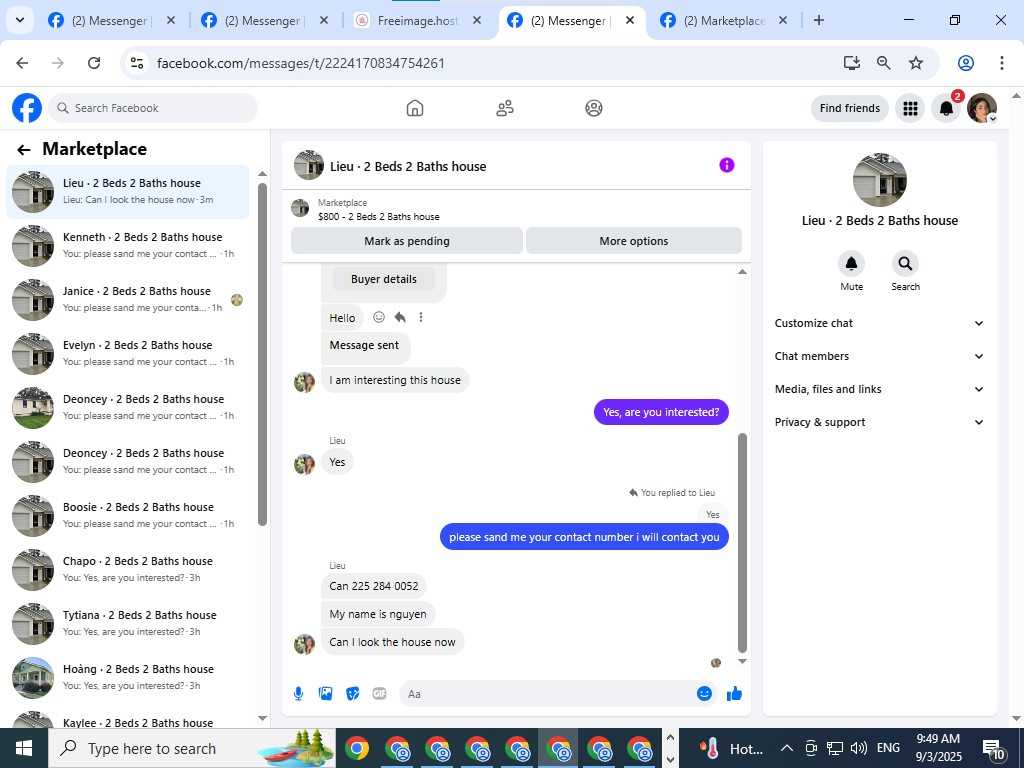Click the Windows taskbar search box
This screenshot has width=1024, height=768.
tap(192, 748)
